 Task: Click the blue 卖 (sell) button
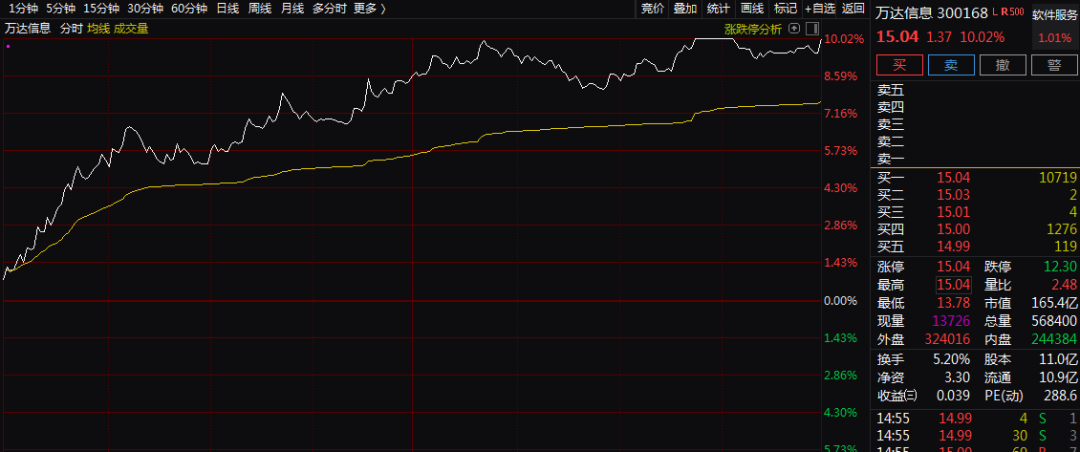point(950,66)
